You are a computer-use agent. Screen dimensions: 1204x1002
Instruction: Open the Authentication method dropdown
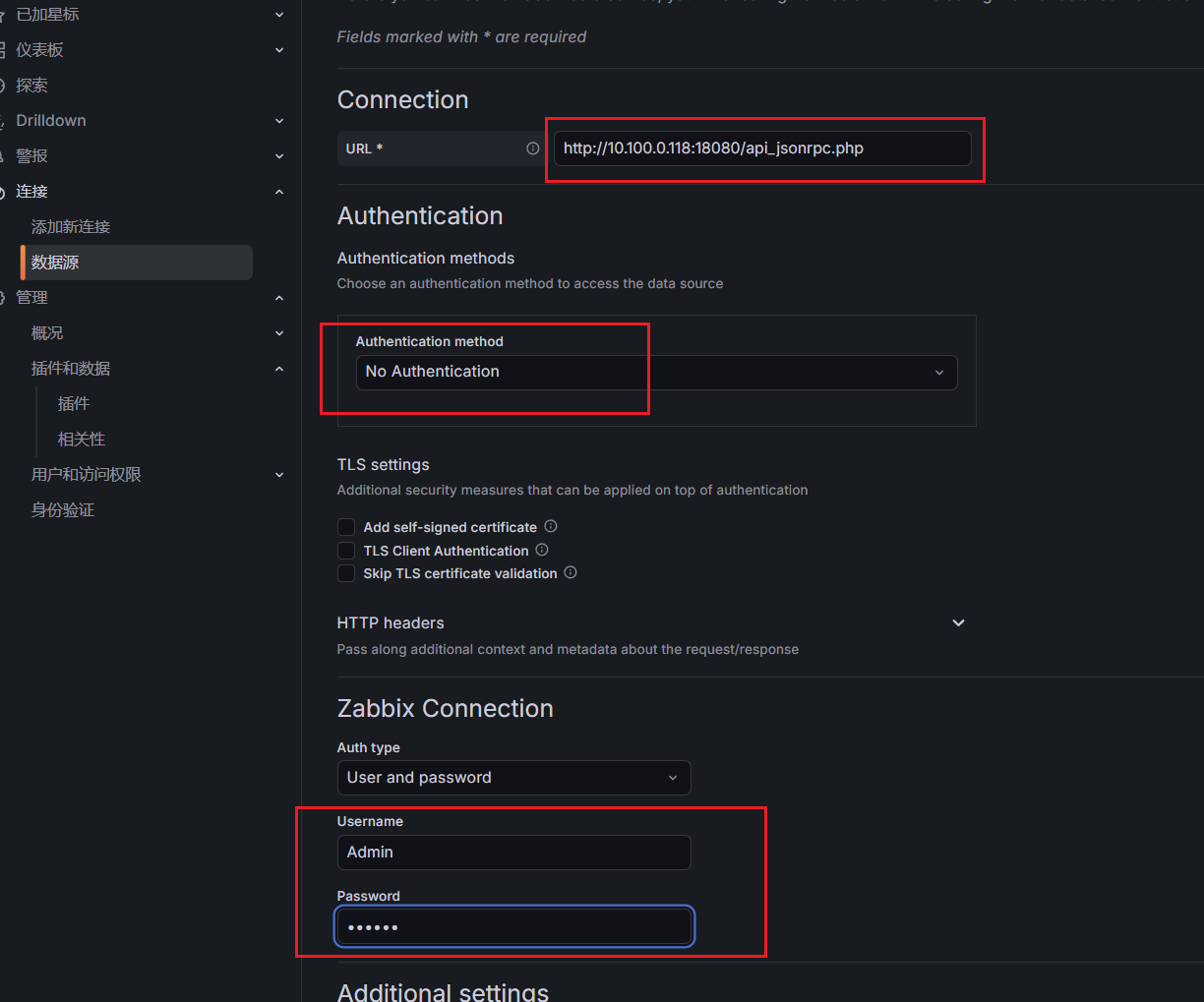click(x=655, y=372)
